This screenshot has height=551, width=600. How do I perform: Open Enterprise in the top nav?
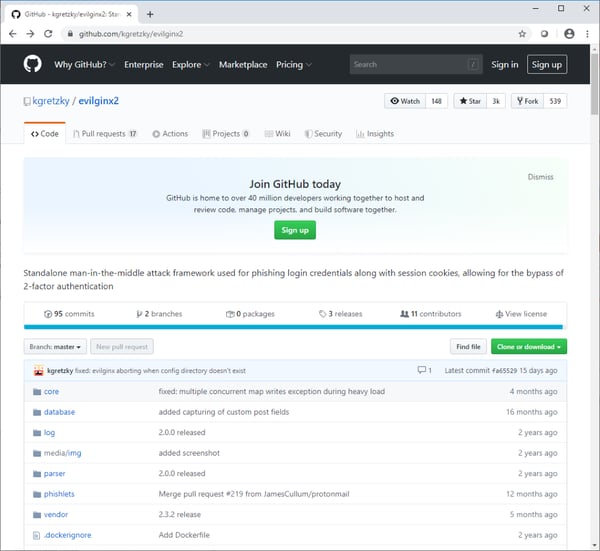click(x=143, y=64)
